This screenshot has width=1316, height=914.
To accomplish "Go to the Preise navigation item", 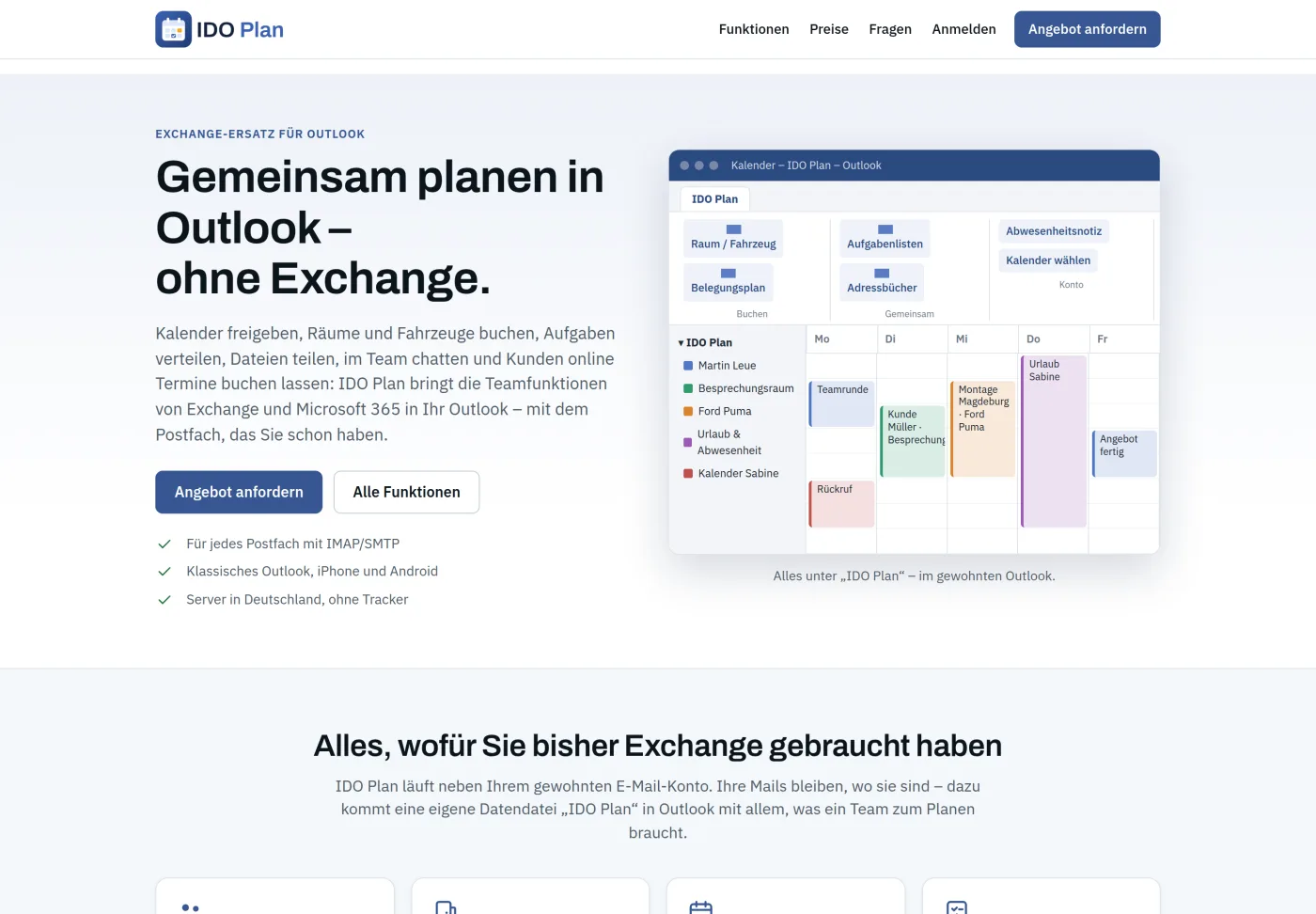I will pos(829,29).
